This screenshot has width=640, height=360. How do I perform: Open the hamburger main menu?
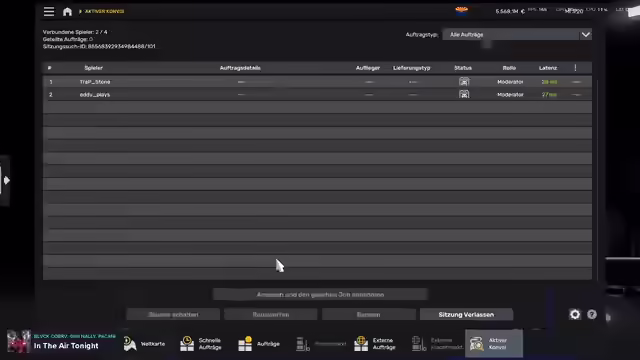49,11
